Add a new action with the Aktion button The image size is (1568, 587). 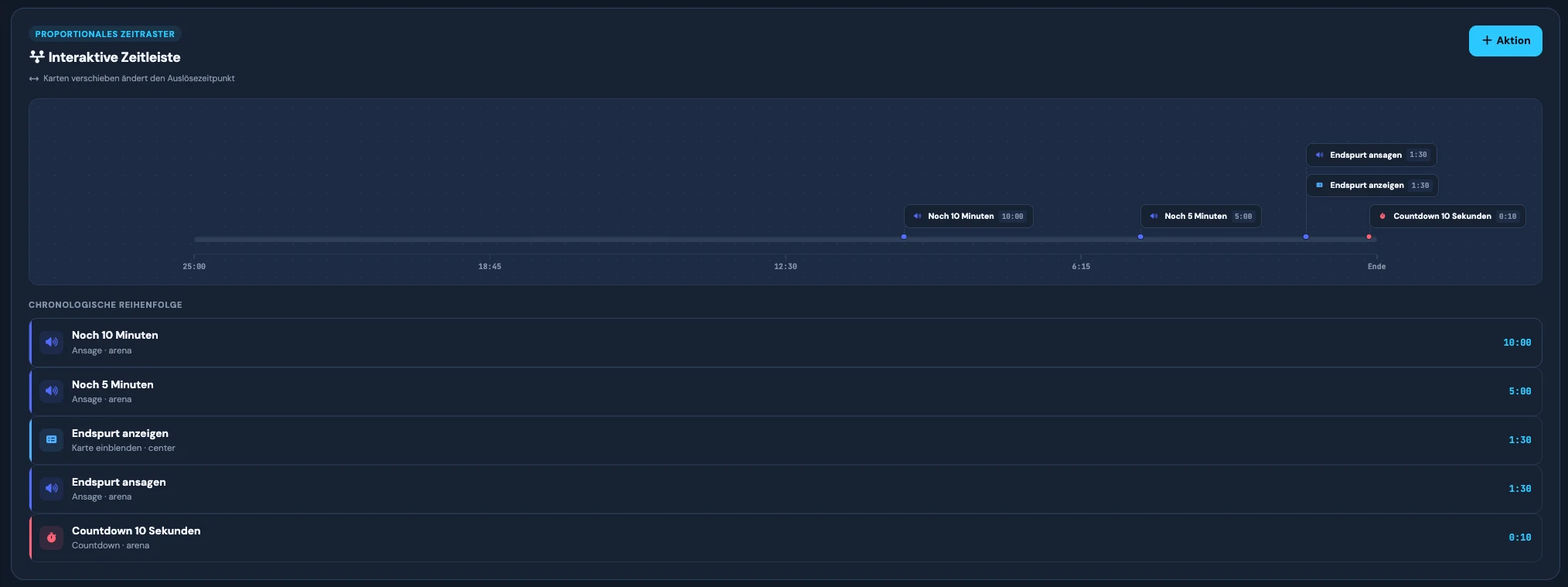click(1505, 41)
